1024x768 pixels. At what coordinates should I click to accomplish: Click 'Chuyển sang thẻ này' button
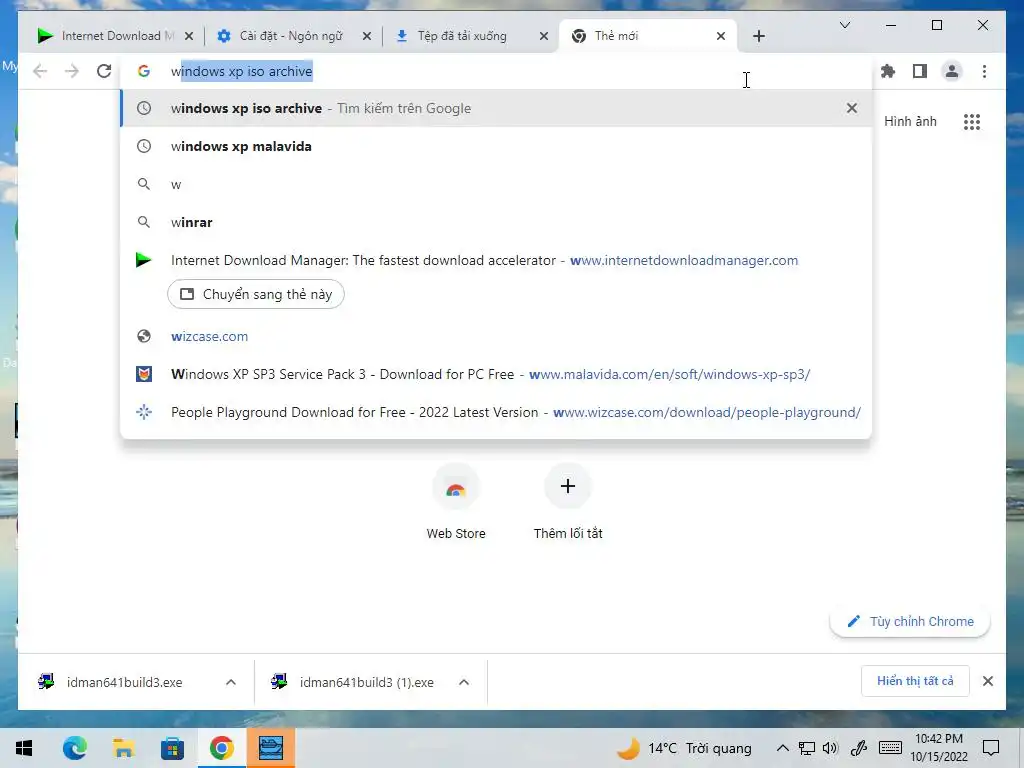pyautogui.click(x=256, y=295)
